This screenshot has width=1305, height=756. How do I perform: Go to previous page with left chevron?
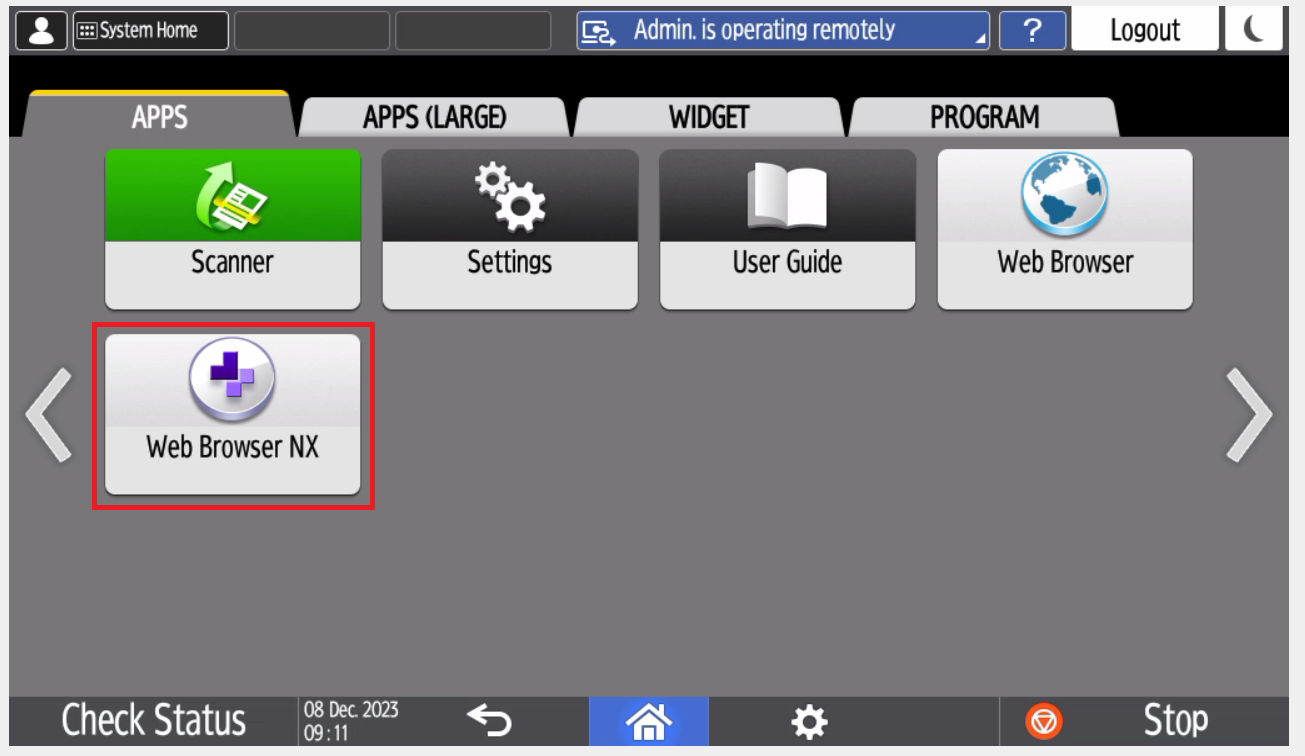pos(49,415)
